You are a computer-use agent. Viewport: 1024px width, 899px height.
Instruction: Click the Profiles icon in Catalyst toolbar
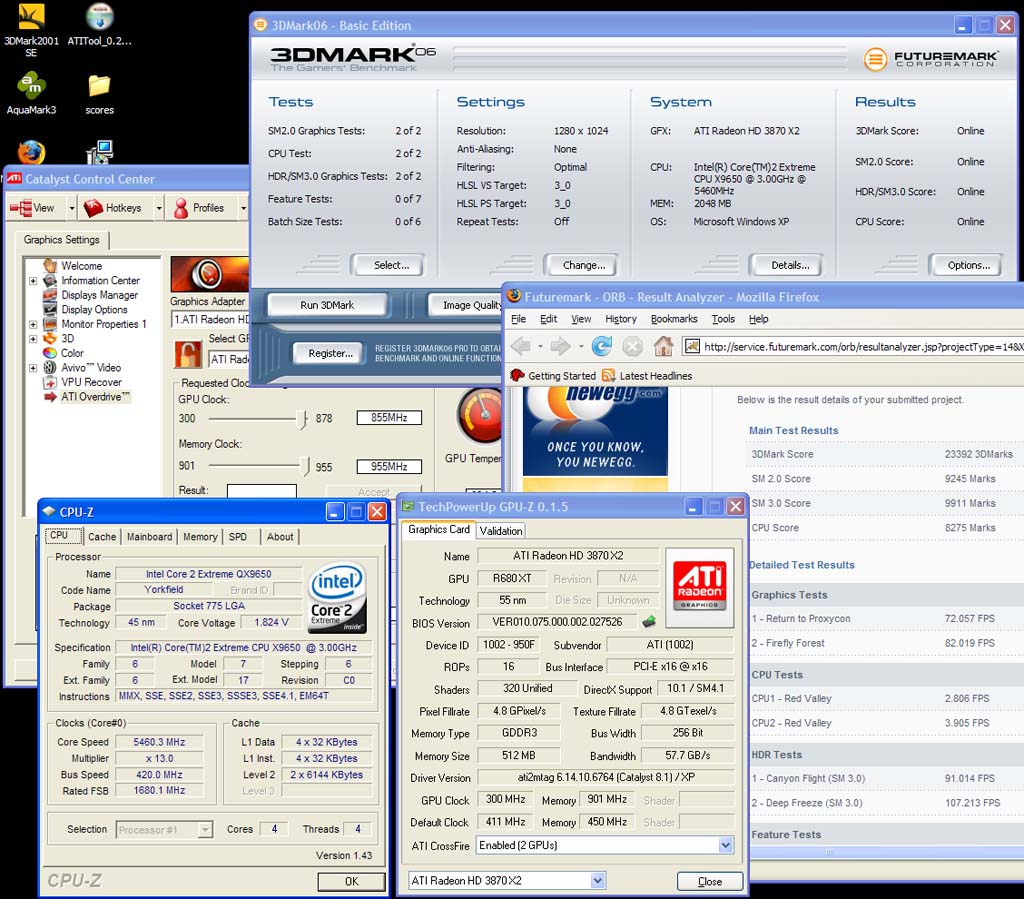181,208
